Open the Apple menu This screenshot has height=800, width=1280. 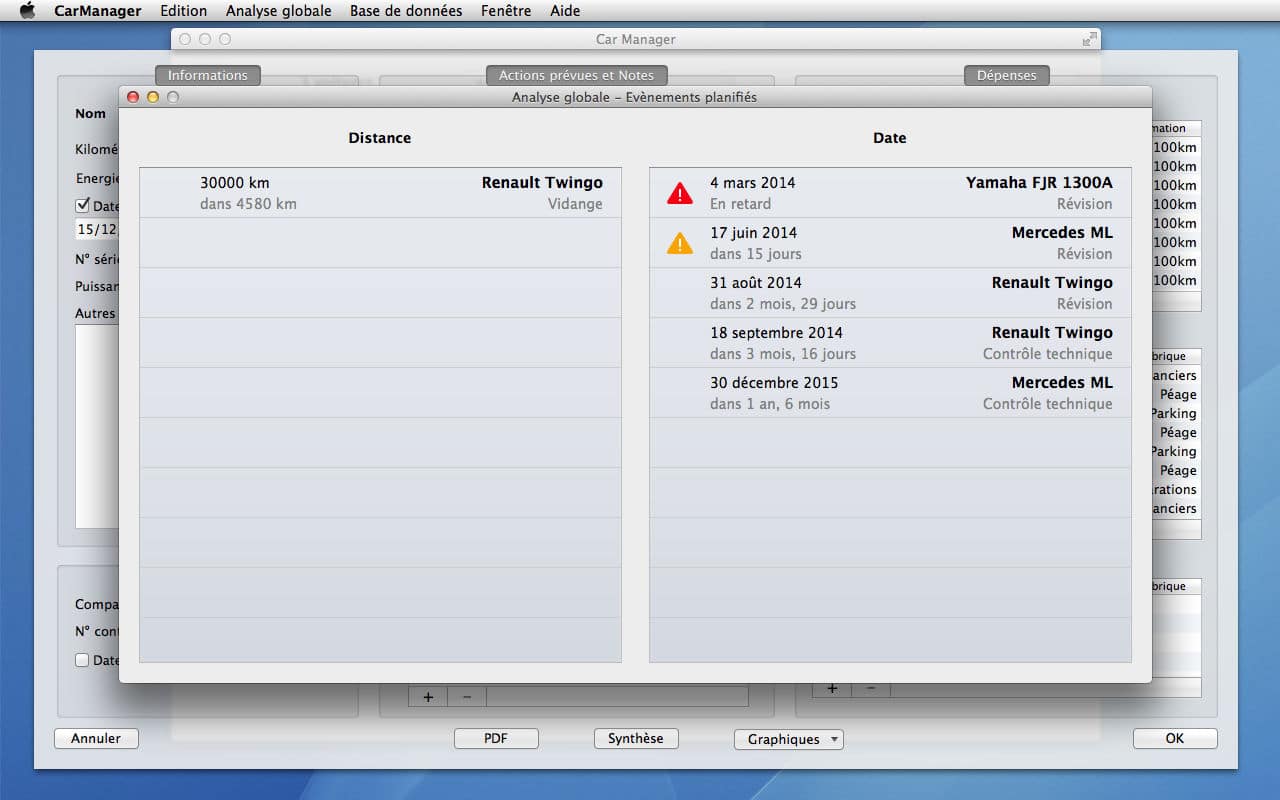pyautogui.click(x=27, y=11)
